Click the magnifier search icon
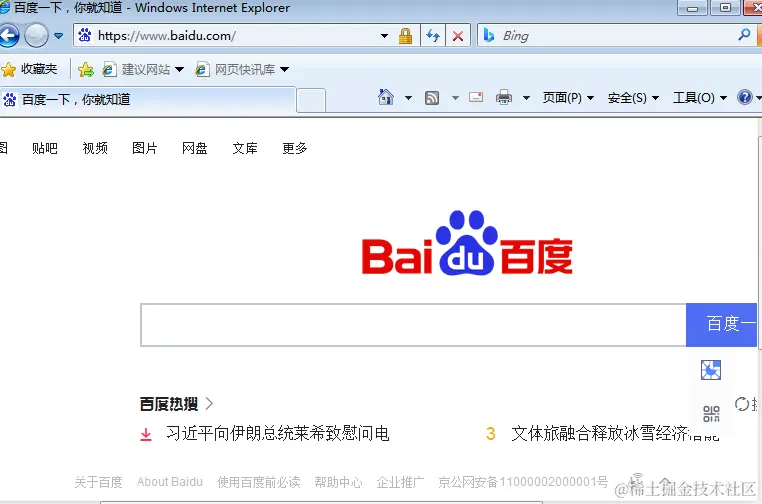The height and width of the screenshot is (504, 762). tap(745, 35)
